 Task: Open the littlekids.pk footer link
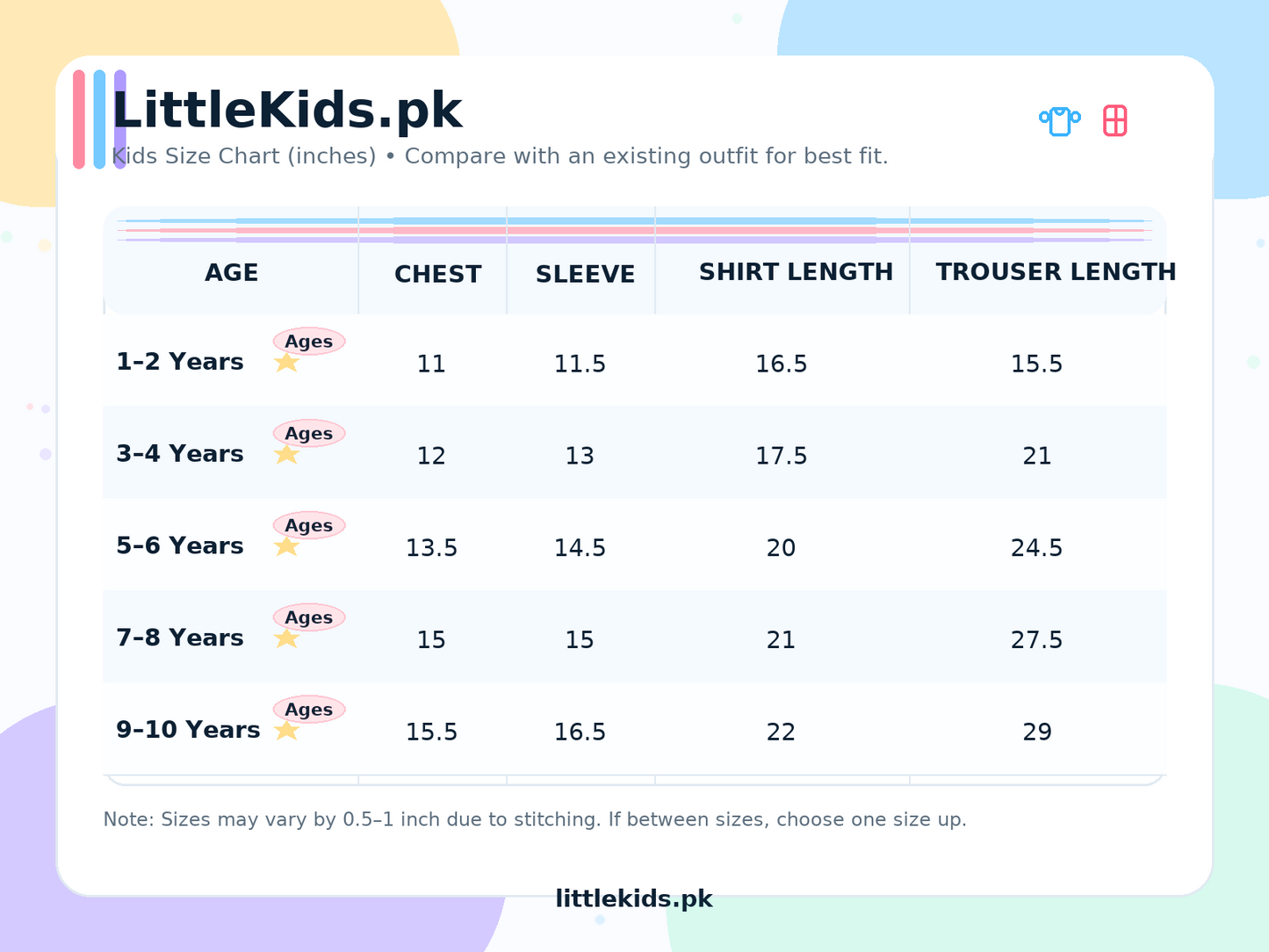634,898
